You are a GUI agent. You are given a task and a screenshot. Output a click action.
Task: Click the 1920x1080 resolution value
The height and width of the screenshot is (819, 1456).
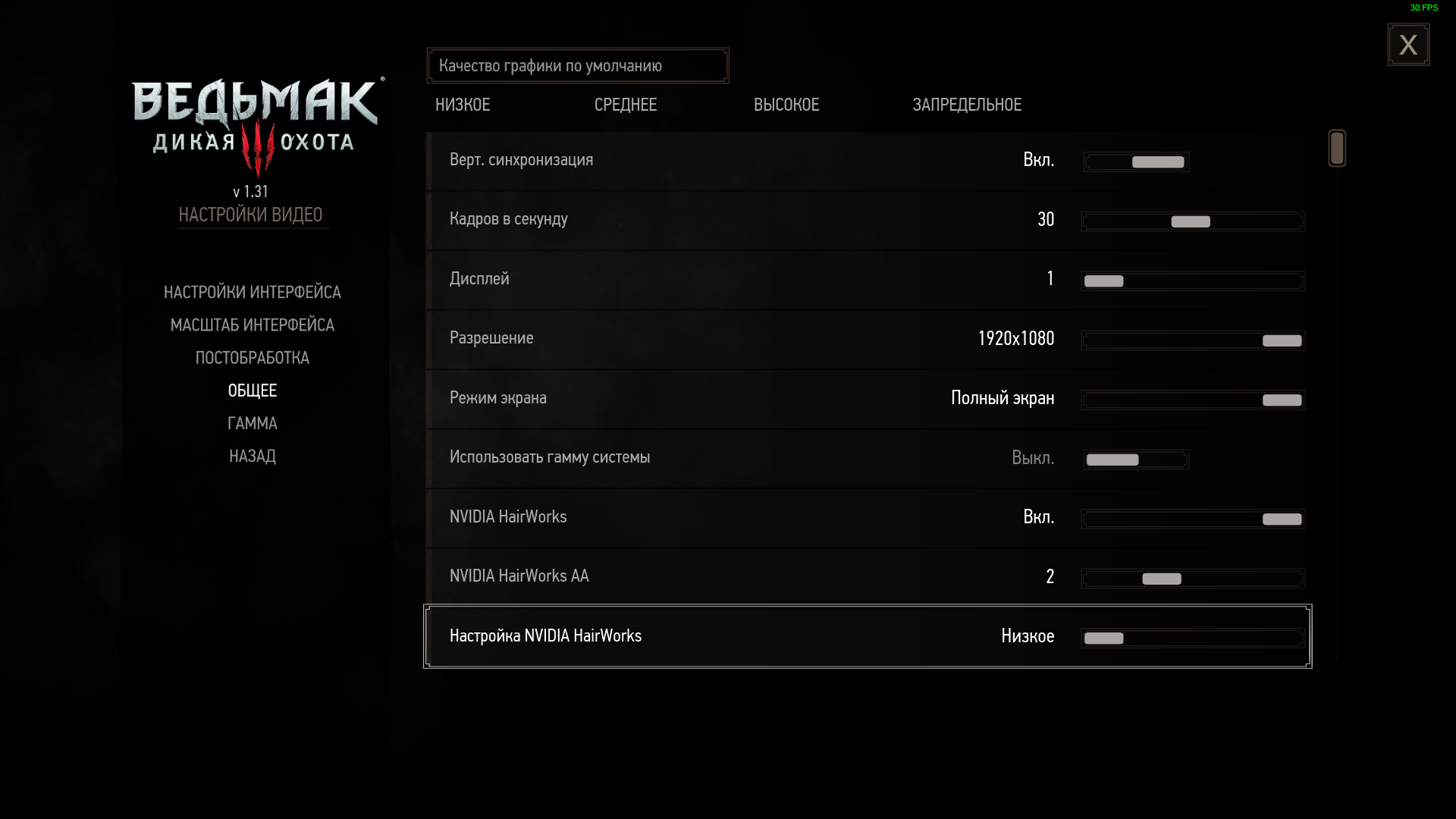pos(1016,338)
